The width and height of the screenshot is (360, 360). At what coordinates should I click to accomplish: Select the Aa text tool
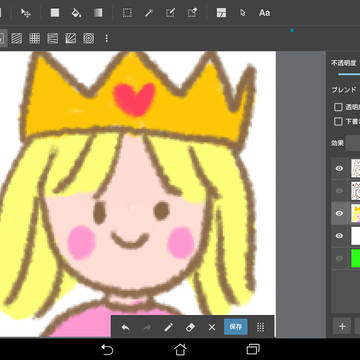(x=264, y=13)
